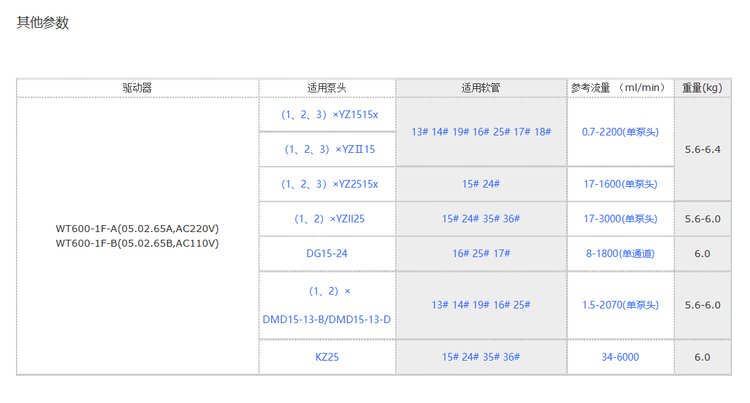
Task: Open the (1、2)×YZII25 pump head link
Action: (x=326, y=218)
